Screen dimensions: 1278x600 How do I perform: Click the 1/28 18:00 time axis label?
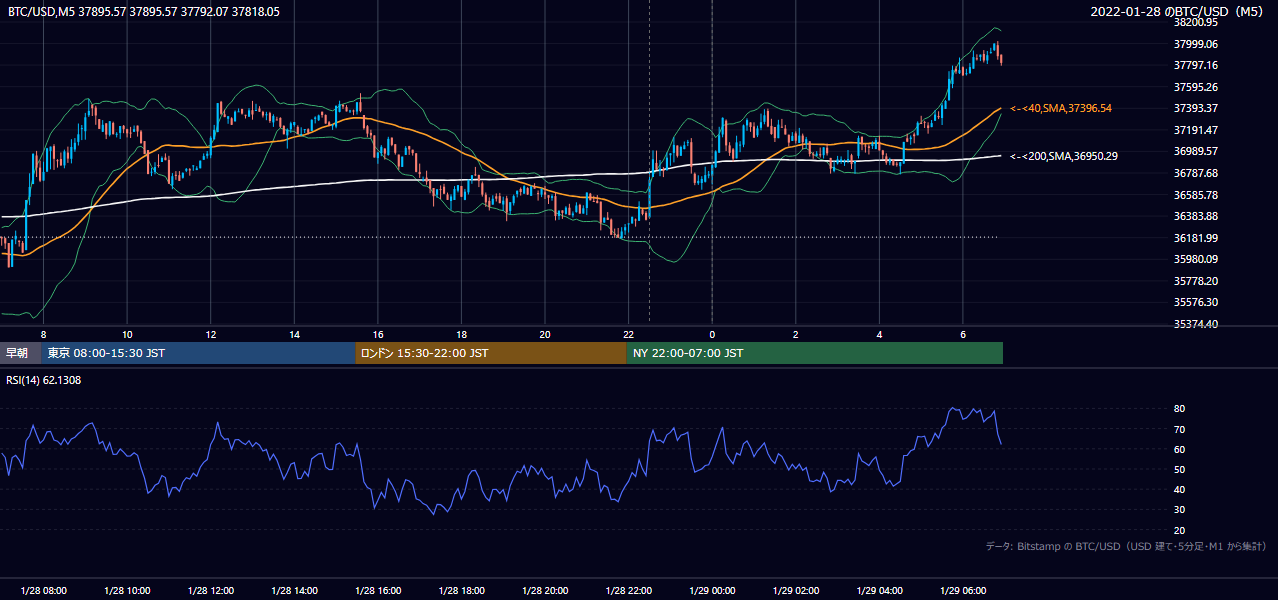click(461, 590)
